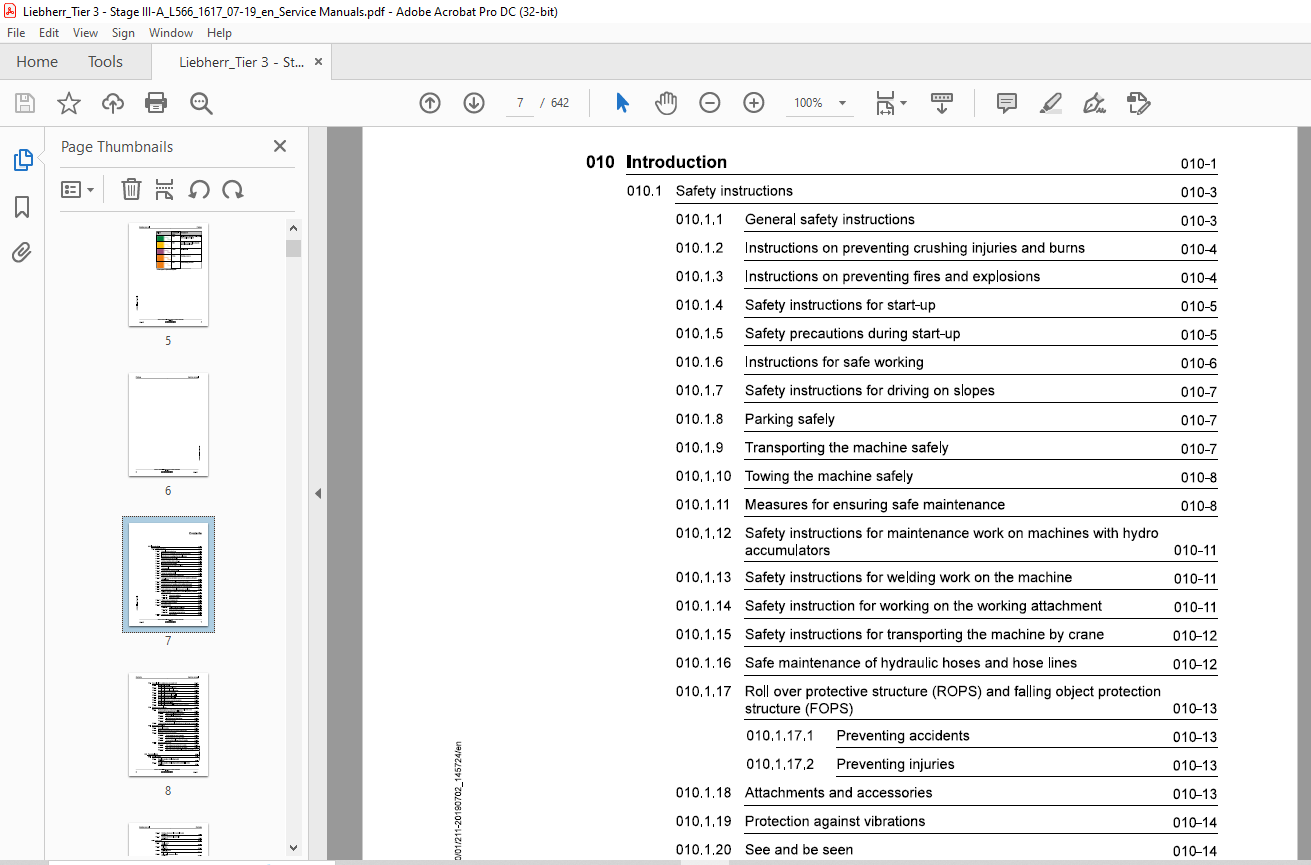Viewport: 1311px width, 865px height.
Task: Open the File menu
Action: point(16,33)
